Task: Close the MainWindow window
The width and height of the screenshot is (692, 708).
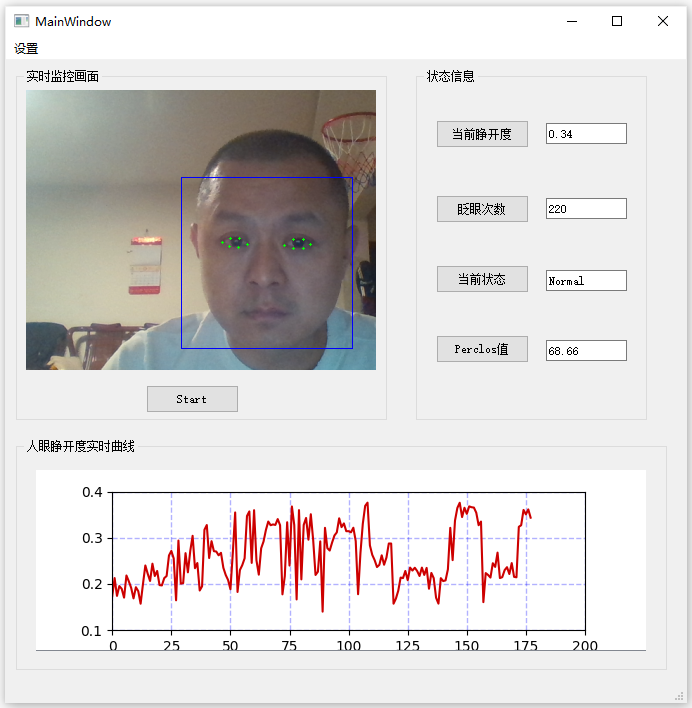Action: [663, 21]
